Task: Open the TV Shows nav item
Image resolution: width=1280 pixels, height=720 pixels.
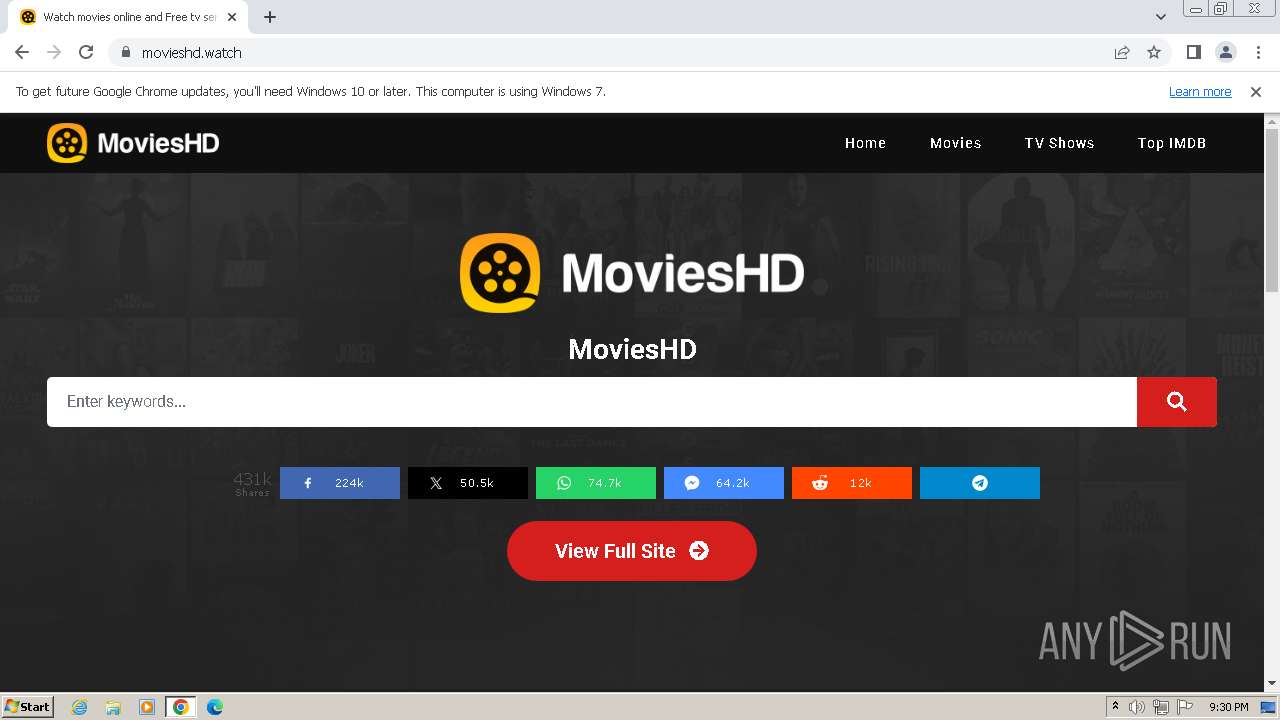Action: (x=1059, y=143)
